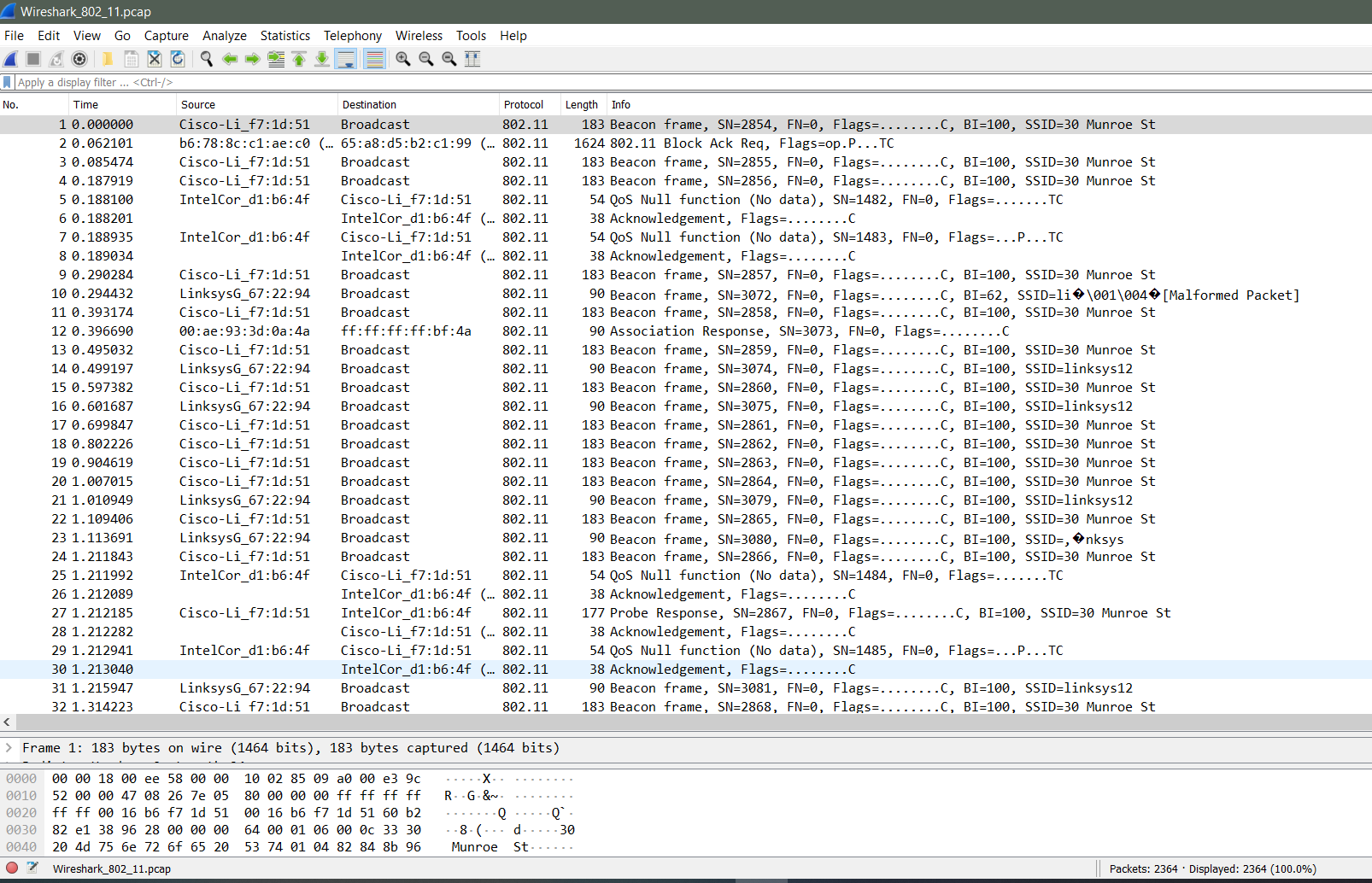Sort packets by the Length column header
1372x883 pixels.
(583, 105)
